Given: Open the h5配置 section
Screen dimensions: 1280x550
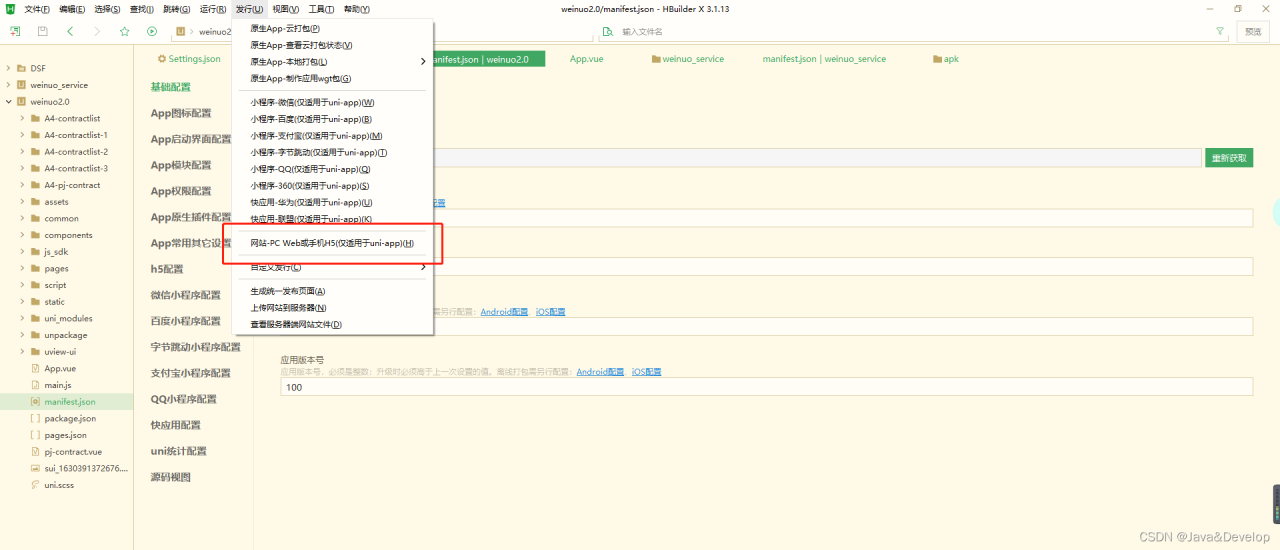Looking at the screenshot, I should [167, 269].
